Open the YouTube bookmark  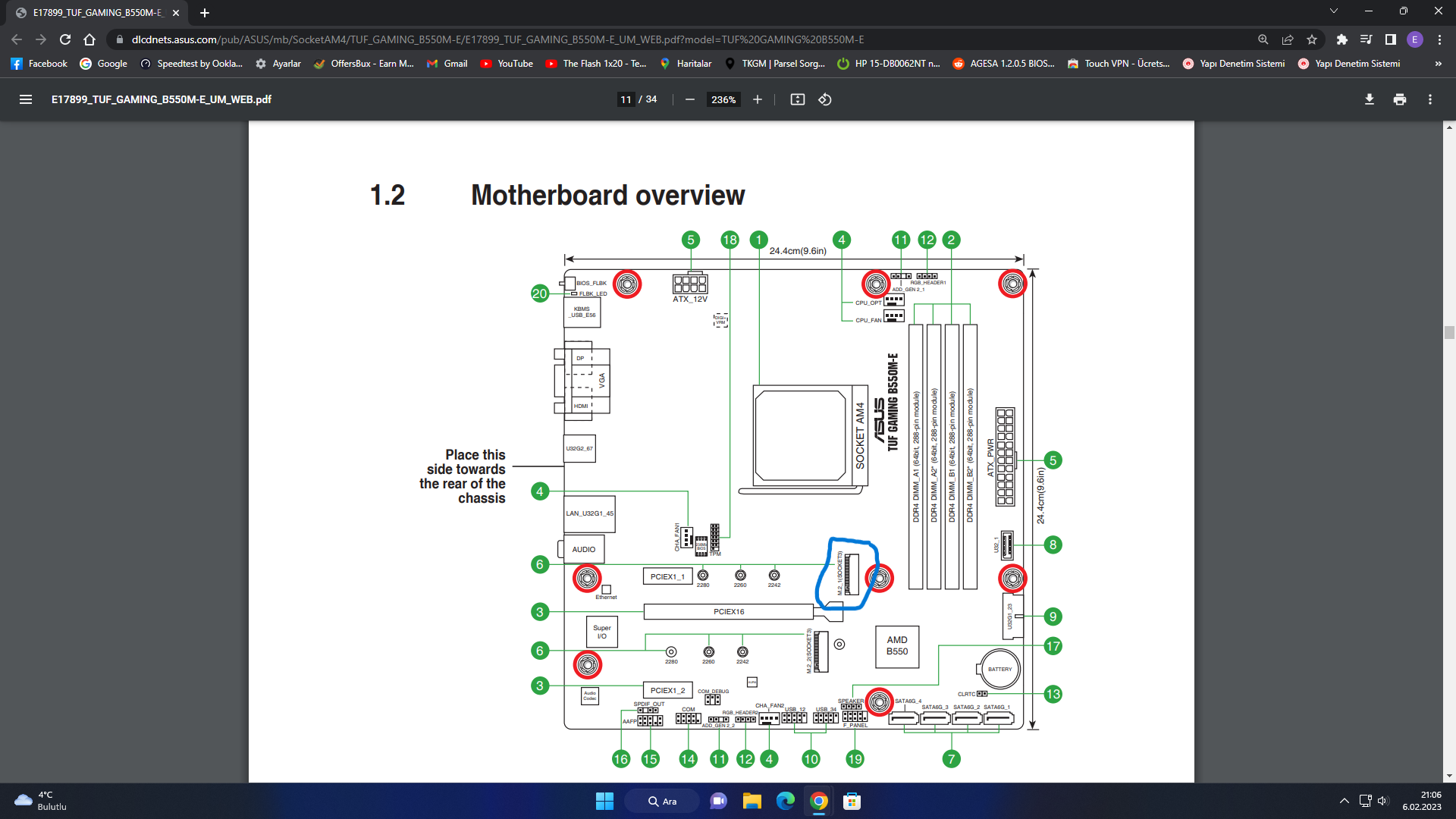[x=507, y=64]
